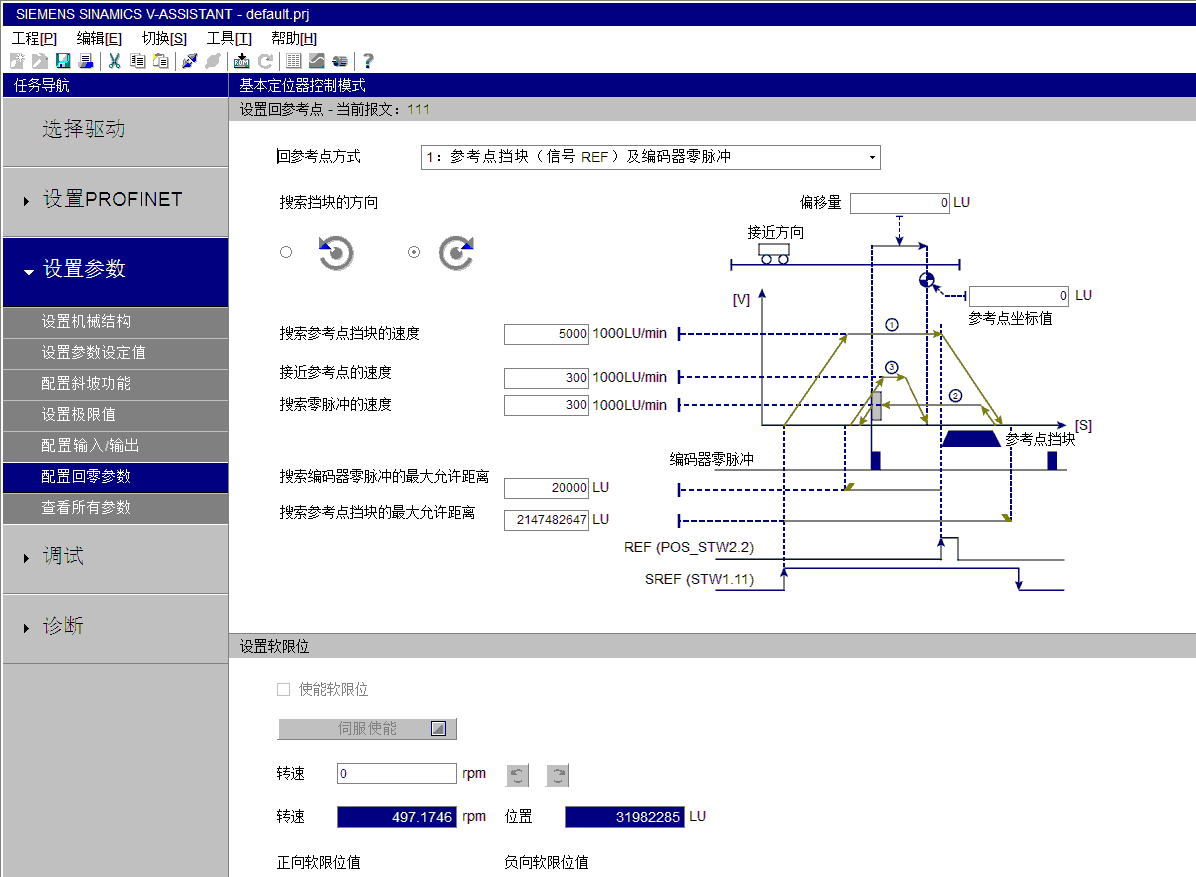Click the Paste clipboard icon
The image size is (1196, 877).
(160, 61)
